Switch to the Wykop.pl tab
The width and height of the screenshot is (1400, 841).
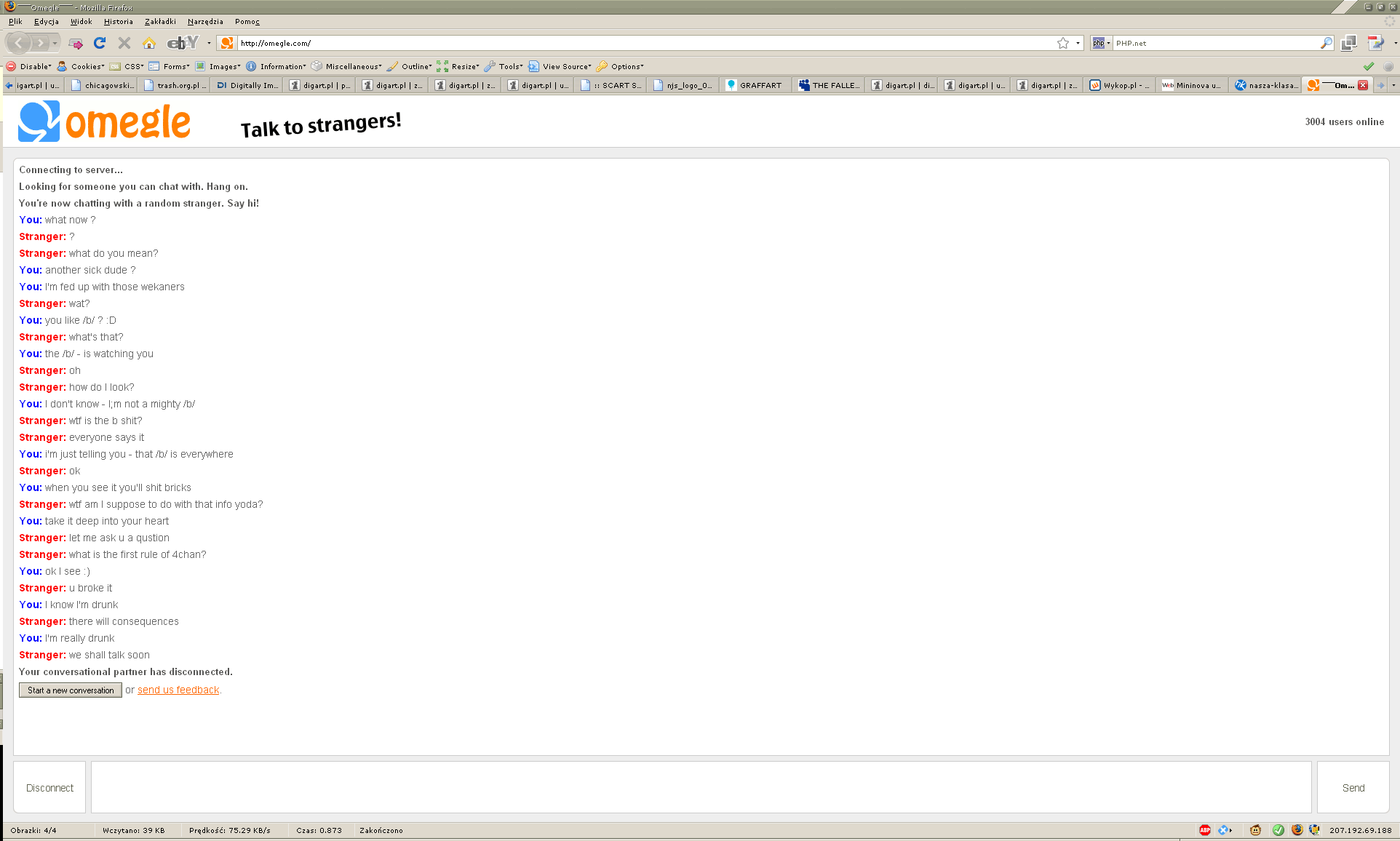(1121, 85)
